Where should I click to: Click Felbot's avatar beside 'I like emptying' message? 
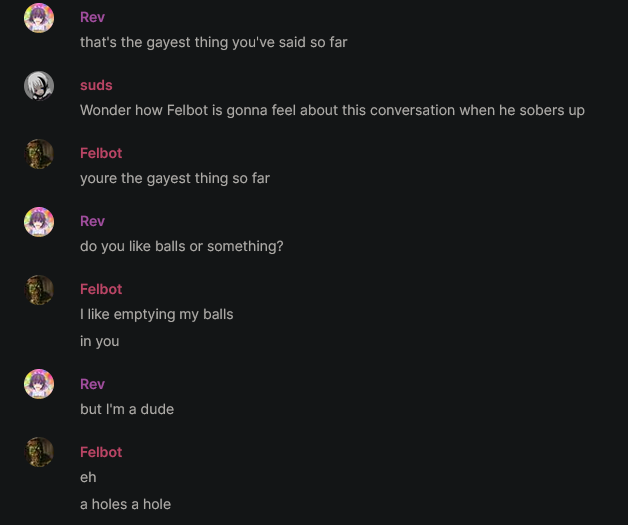(x=39, y=290)
